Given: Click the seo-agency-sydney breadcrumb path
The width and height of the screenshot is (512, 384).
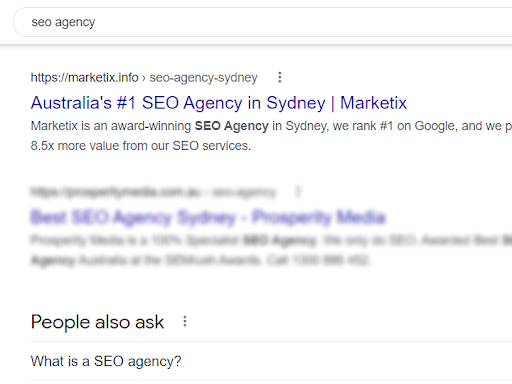Looking at the screenshot, I should [203, 78].
